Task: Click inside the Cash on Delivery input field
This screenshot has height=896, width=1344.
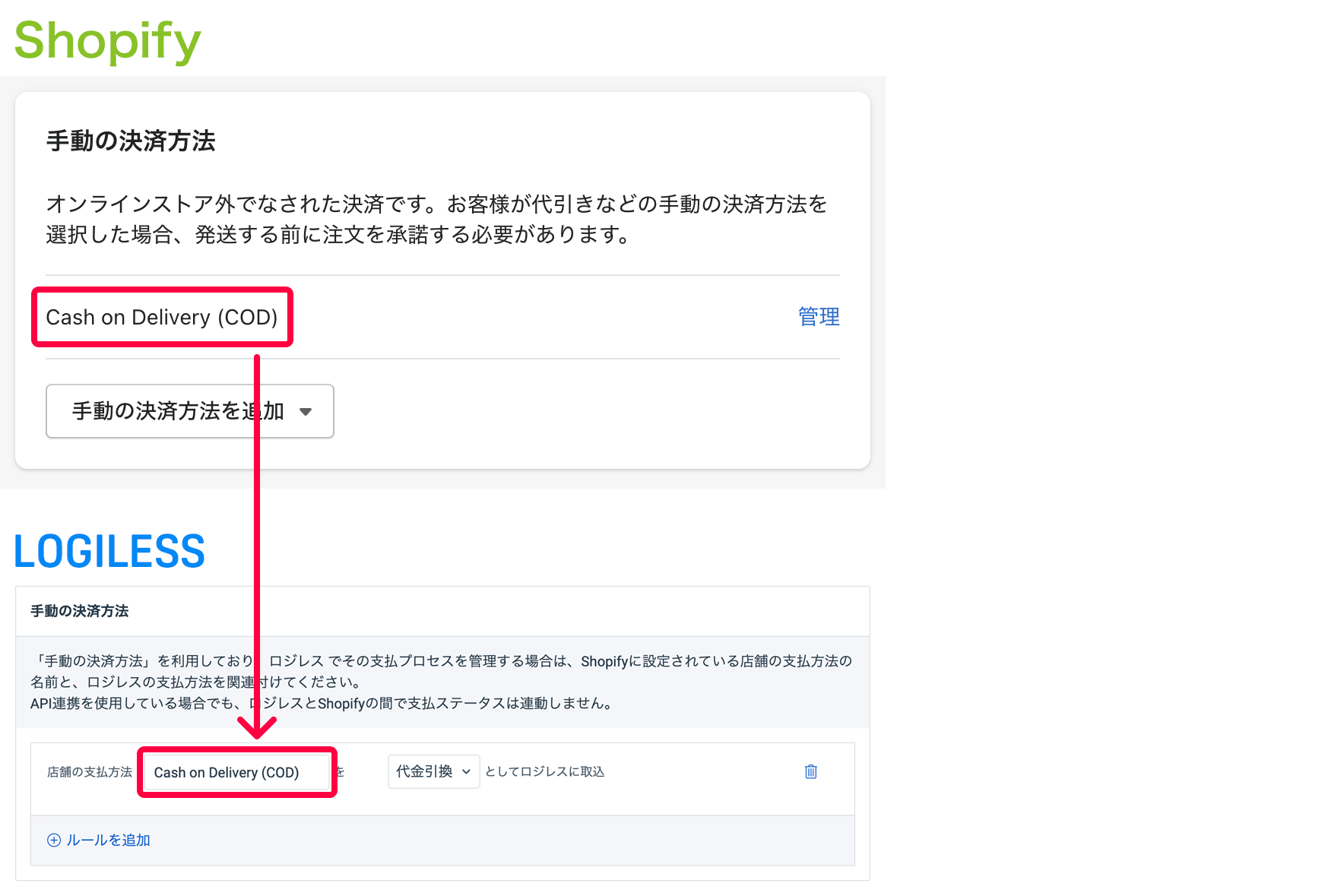Action: point(236,771)
